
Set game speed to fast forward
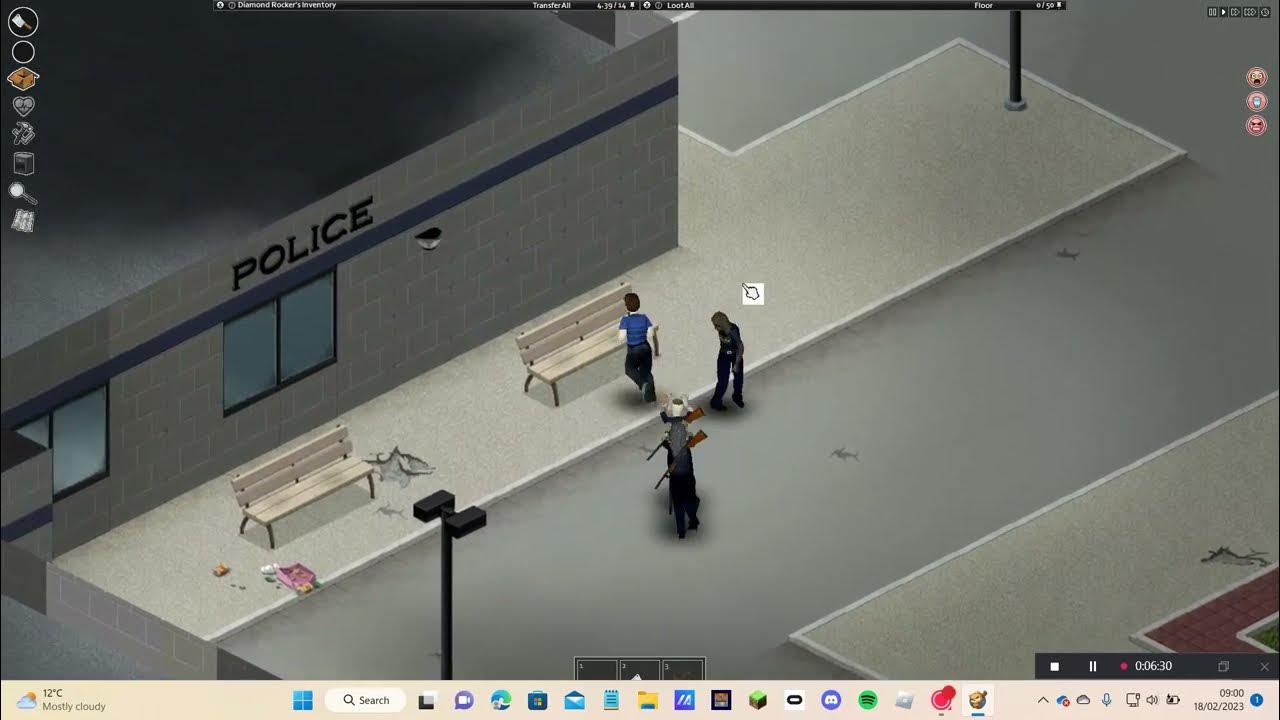(x=1235, y=12)
